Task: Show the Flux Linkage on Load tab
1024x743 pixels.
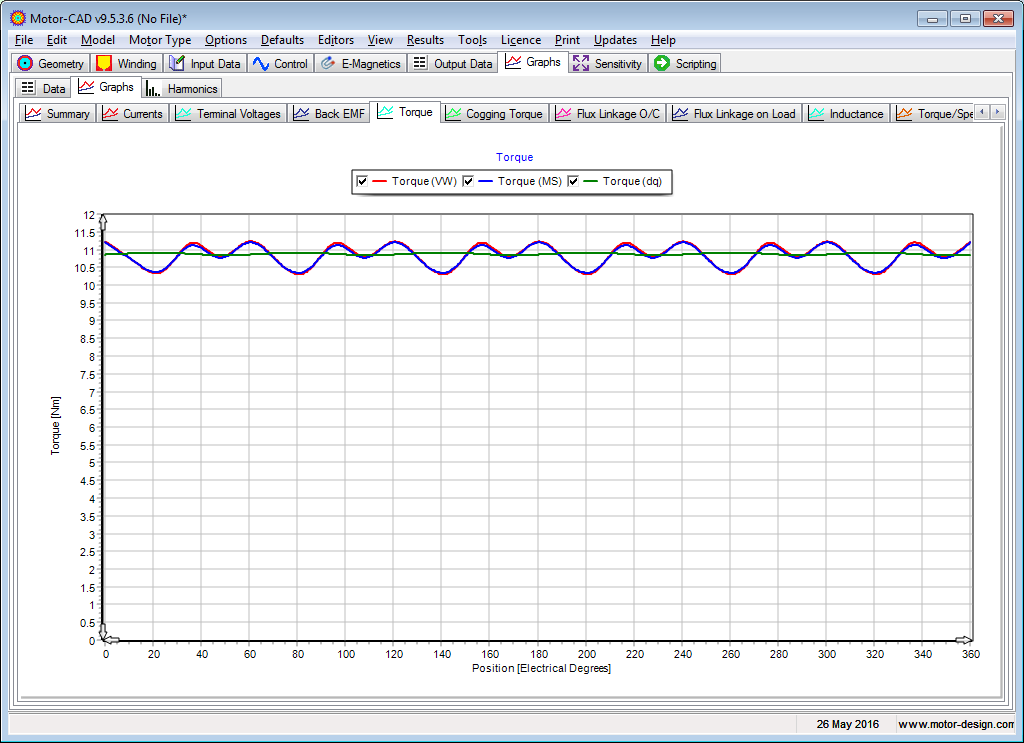Action: [734, 114]
